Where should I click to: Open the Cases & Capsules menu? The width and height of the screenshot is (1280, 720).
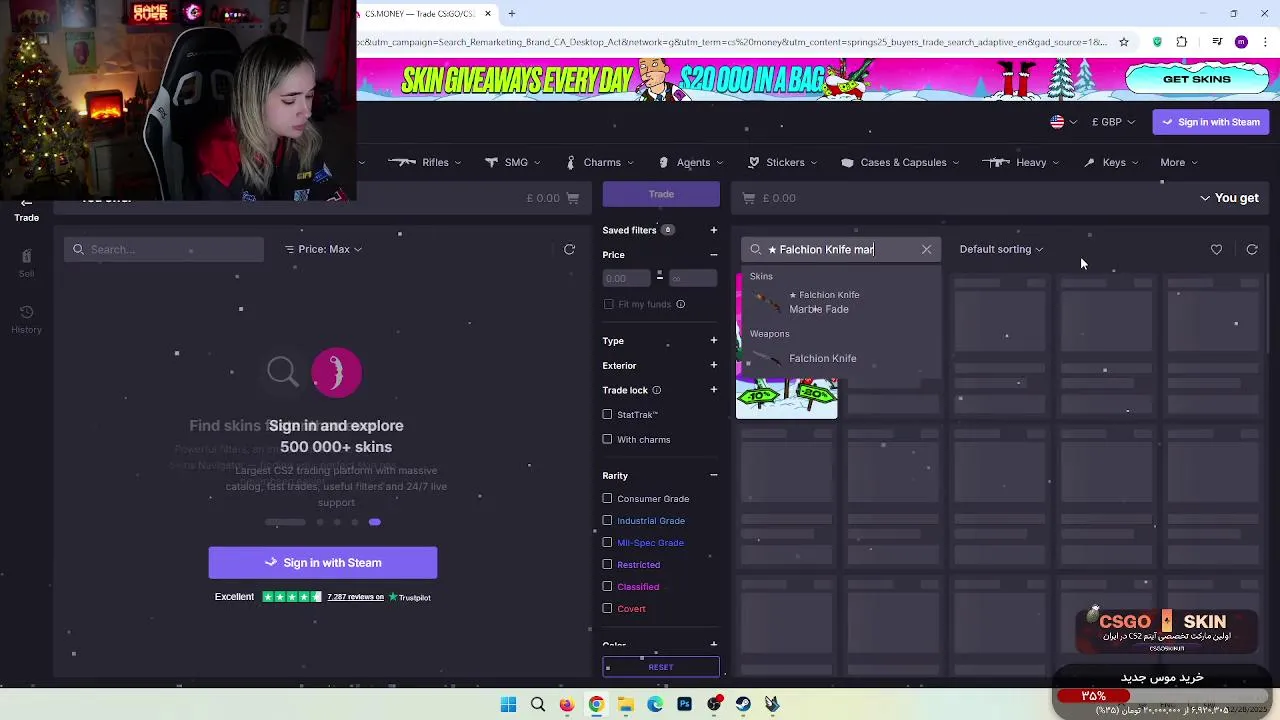[x=901, y=162]
